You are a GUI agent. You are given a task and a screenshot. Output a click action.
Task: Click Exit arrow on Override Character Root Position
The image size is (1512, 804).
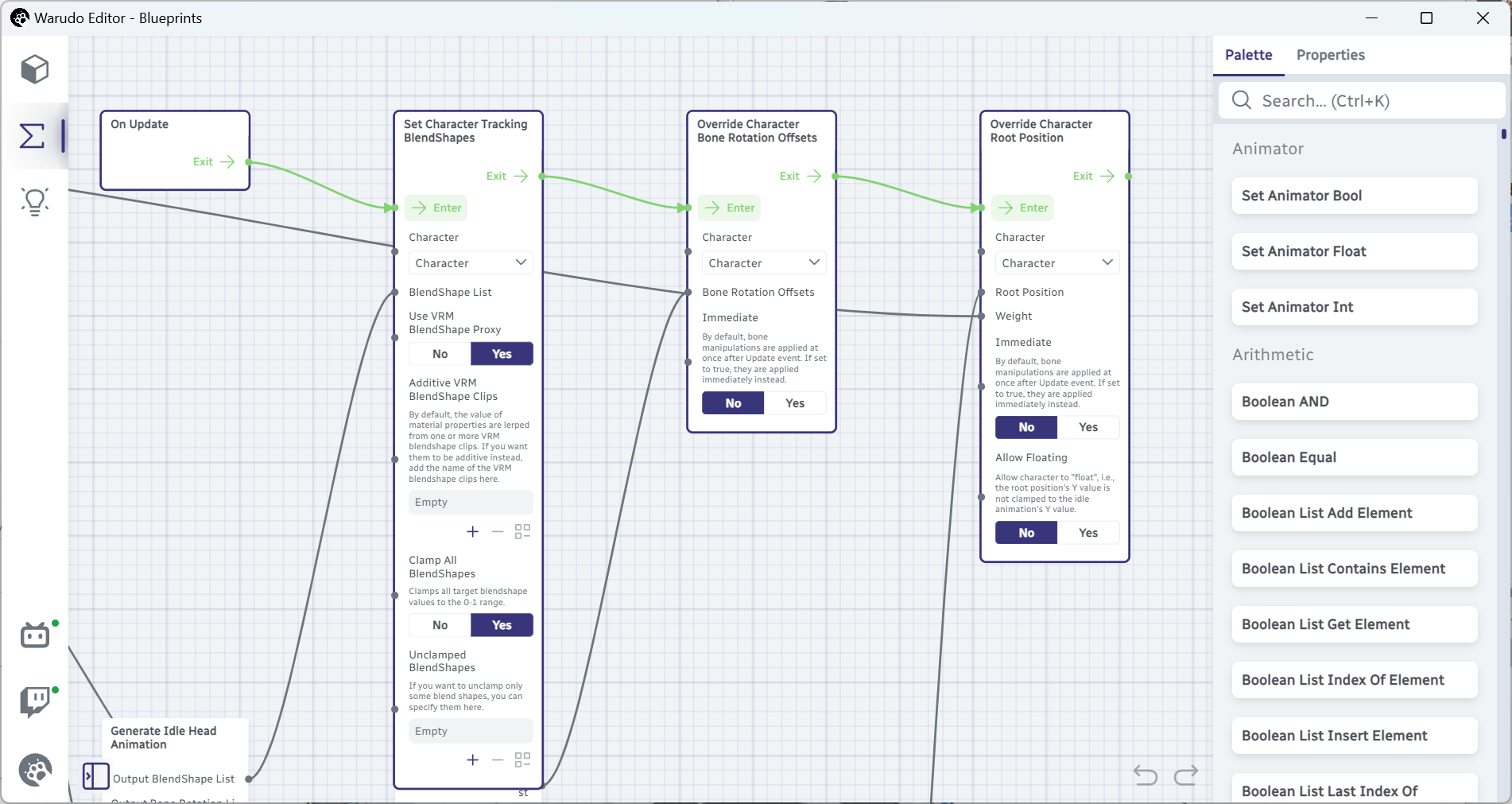1107,176
